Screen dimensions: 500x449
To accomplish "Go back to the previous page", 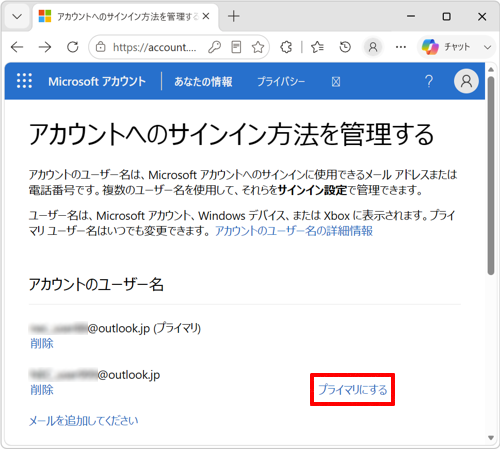I will point(17,47).
